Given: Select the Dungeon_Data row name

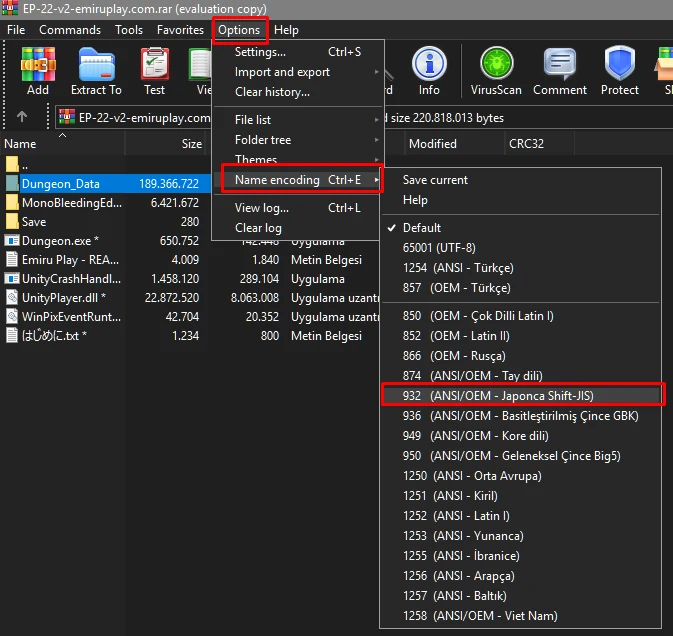Looking at the screenshot, I should click(x=61, y=184).
